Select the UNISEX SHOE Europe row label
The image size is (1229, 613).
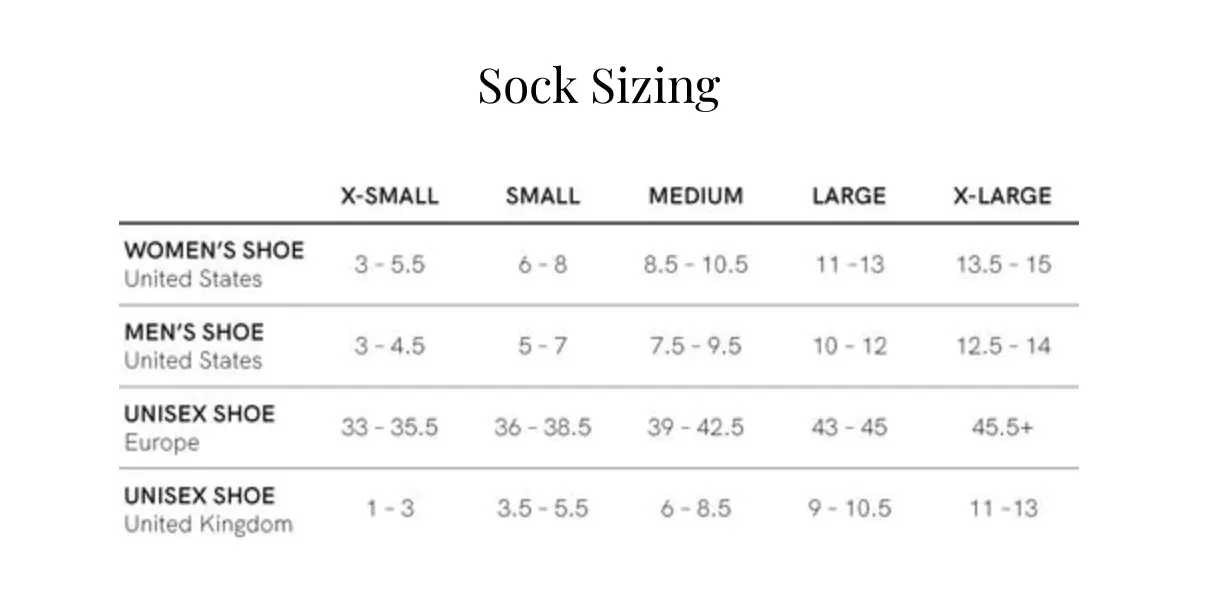coord(199,428)
